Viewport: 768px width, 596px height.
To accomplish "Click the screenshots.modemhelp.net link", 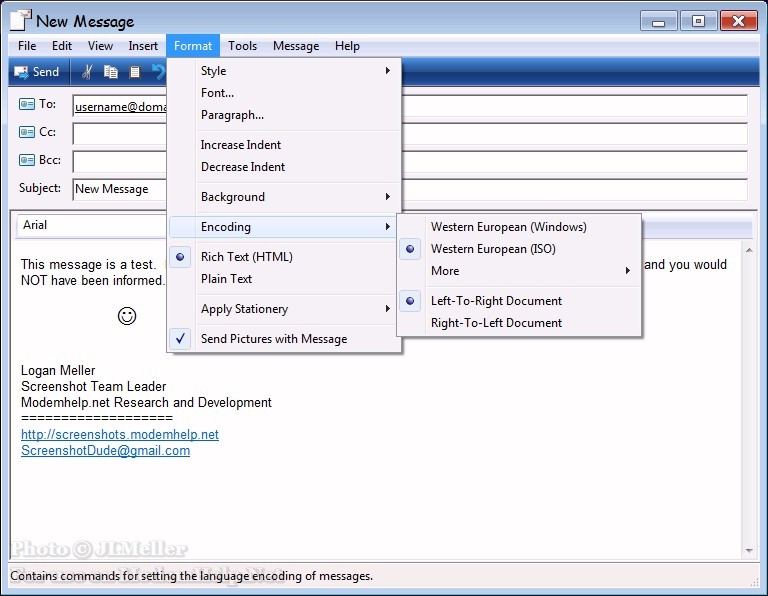I will tap(119, 435).
